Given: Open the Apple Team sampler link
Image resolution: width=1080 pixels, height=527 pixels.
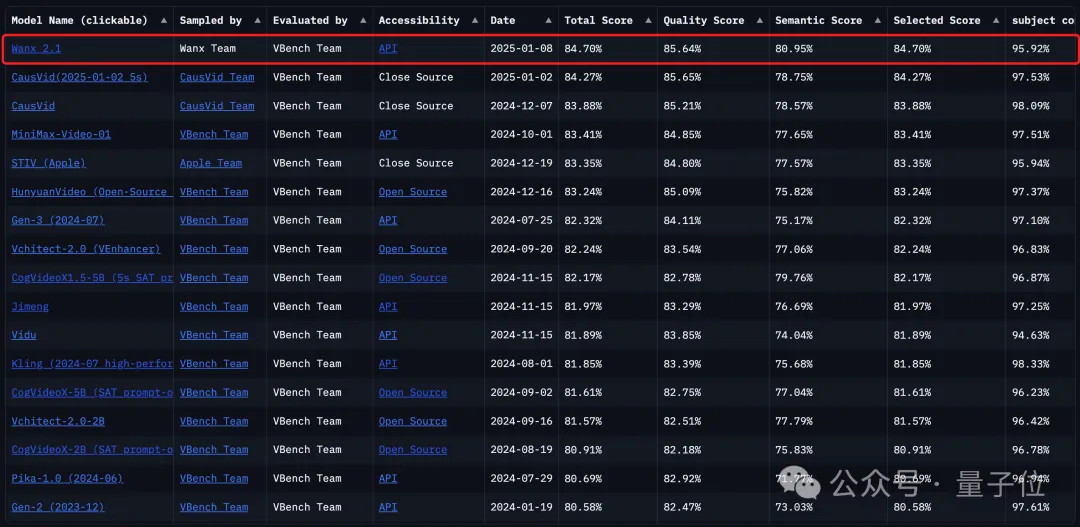Looking at the screenshot, I should click(211, 163).
